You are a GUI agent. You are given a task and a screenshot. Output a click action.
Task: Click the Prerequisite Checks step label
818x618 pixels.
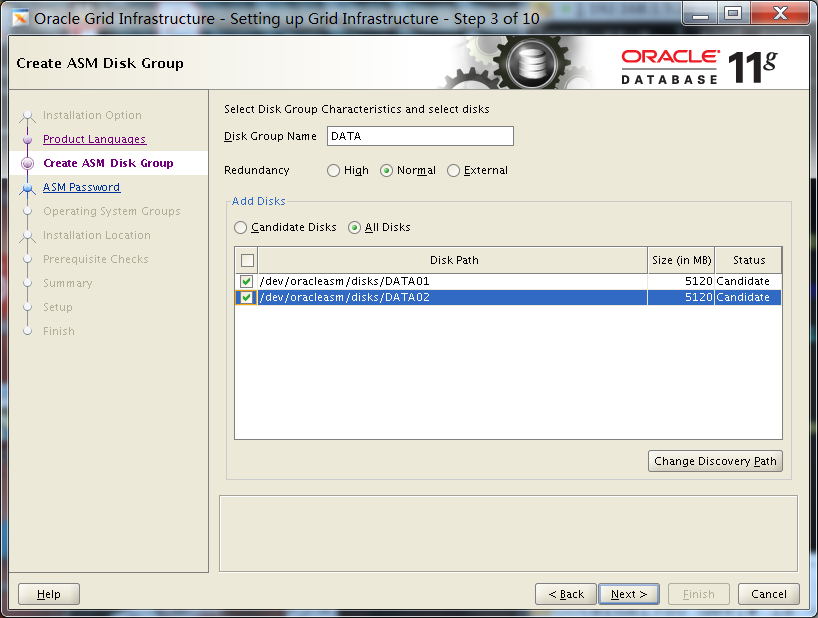pyautogui.click(x=95, y=259)
